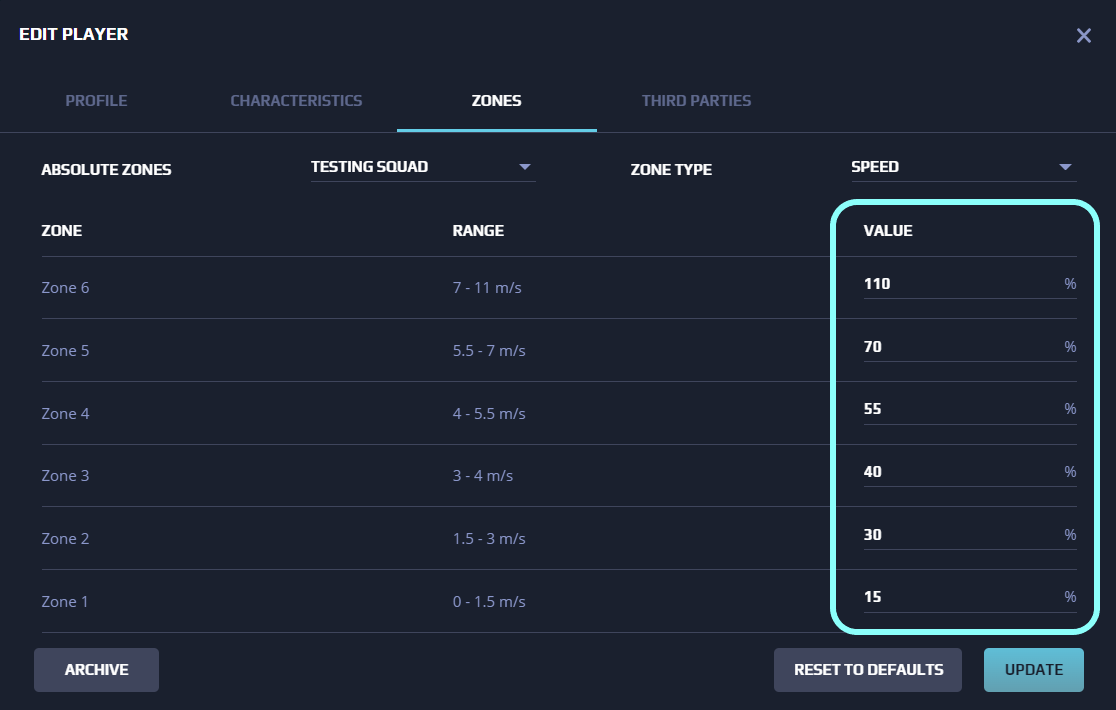The width and height of the screenshot is (1116, 710).
Task: Click the Zone Type label
Action: 671,170
